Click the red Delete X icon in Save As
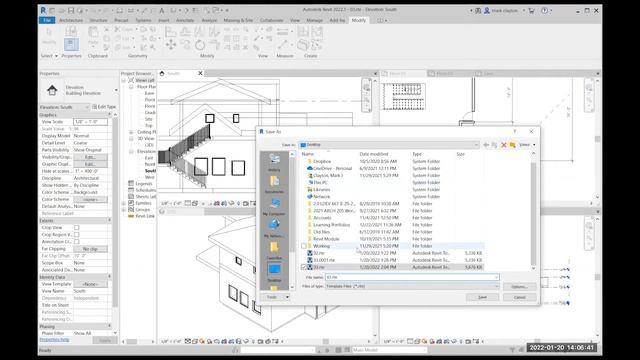This screenshot has height=360, width=640. click(x=504, y=145)
